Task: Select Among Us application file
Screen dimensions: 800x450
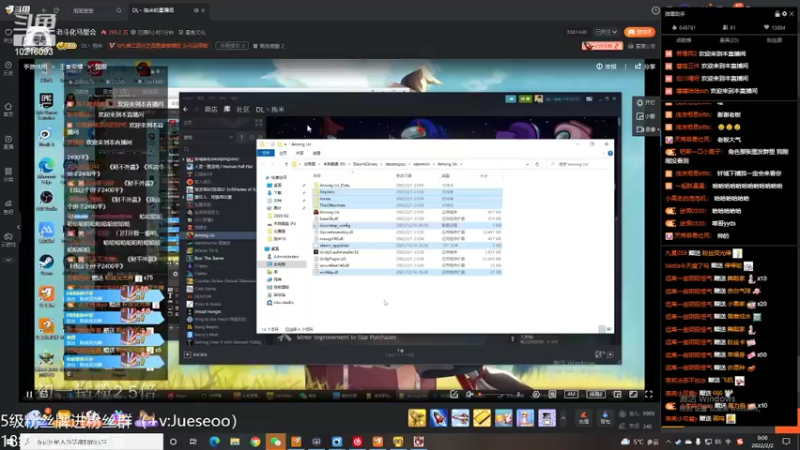Action: coord(408,212)
